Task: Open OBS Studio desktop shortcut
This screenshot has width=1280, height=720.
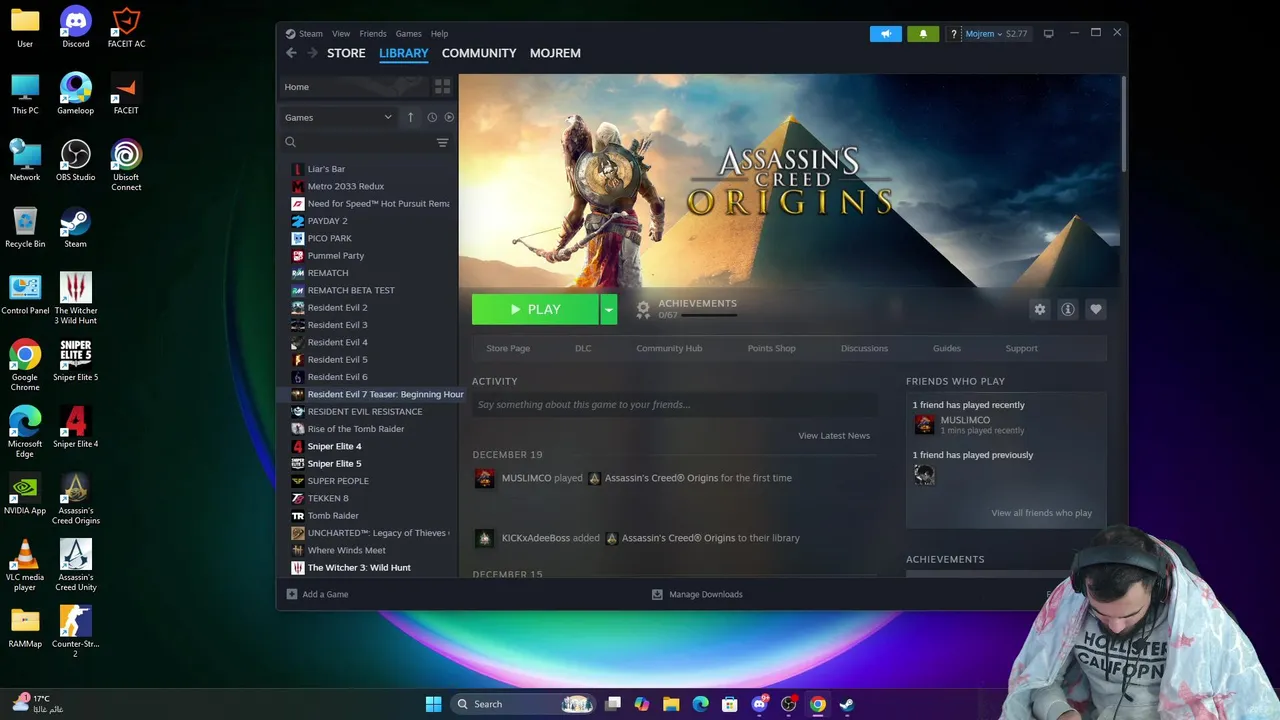Action: pyautogui.click(x=76, y=161)
